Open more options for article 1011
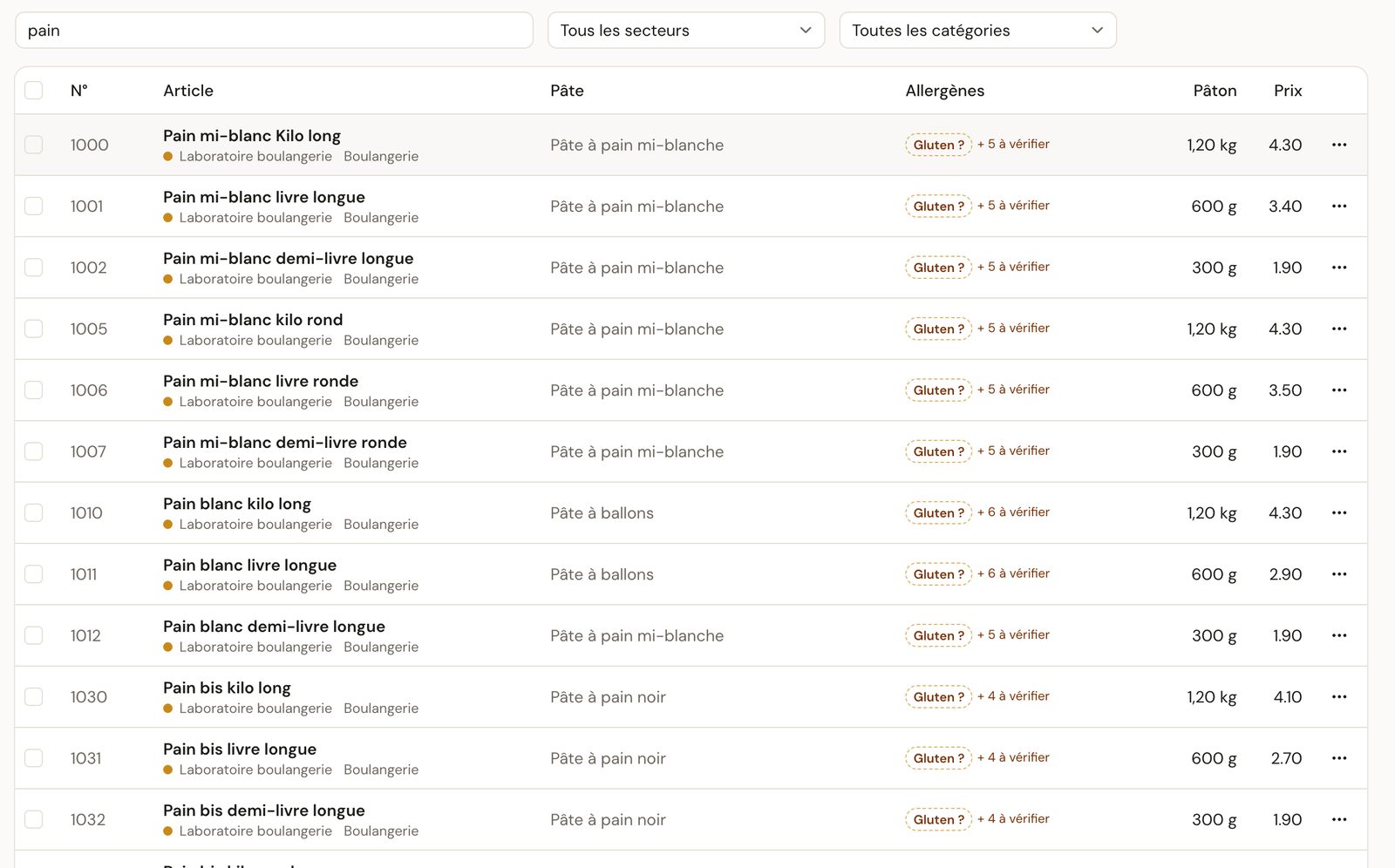1395x868 pixels. click(x=1339, y=573)
